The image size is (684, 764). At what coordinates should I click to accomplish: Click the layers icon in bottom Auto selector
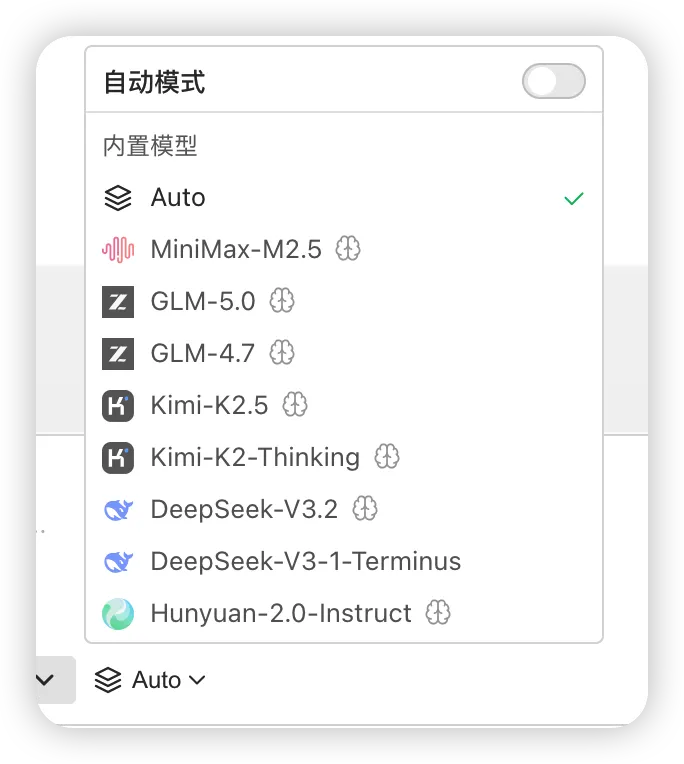click(x=107, y=680)
